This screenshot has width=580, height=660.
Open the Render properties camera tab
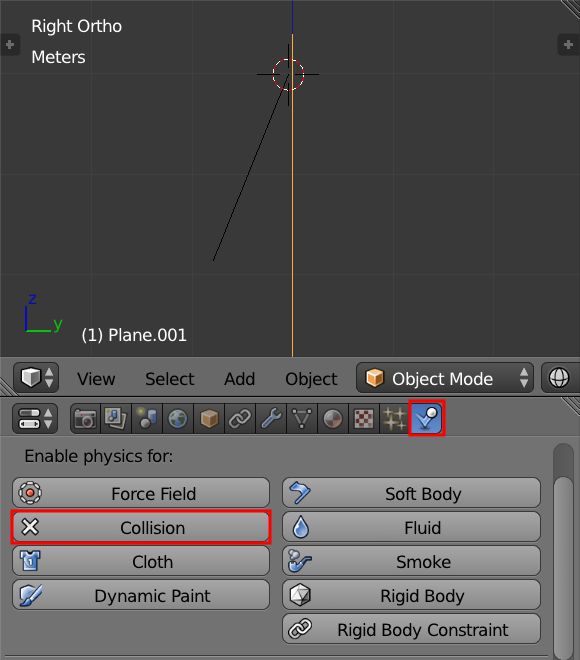(x=85, y=419)
